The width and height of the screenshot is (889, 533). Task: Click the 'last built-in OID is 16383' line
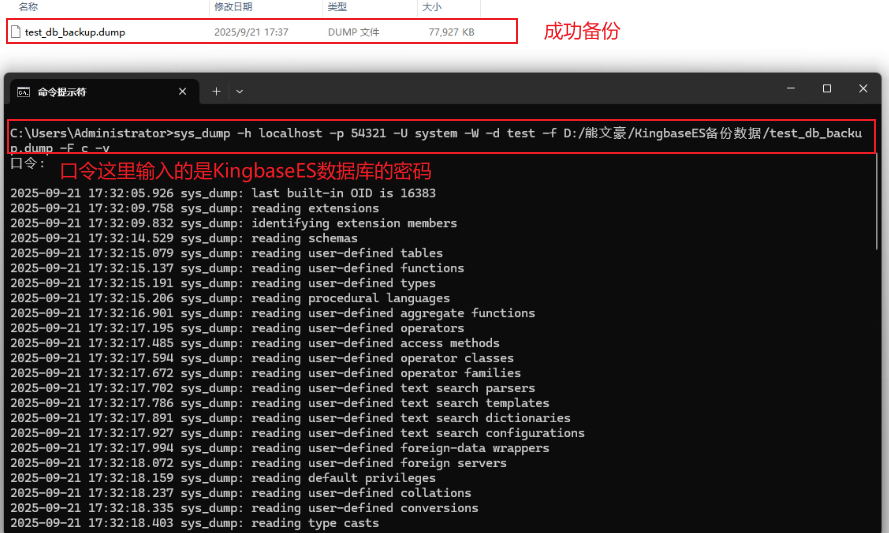[x=223, y=193]
